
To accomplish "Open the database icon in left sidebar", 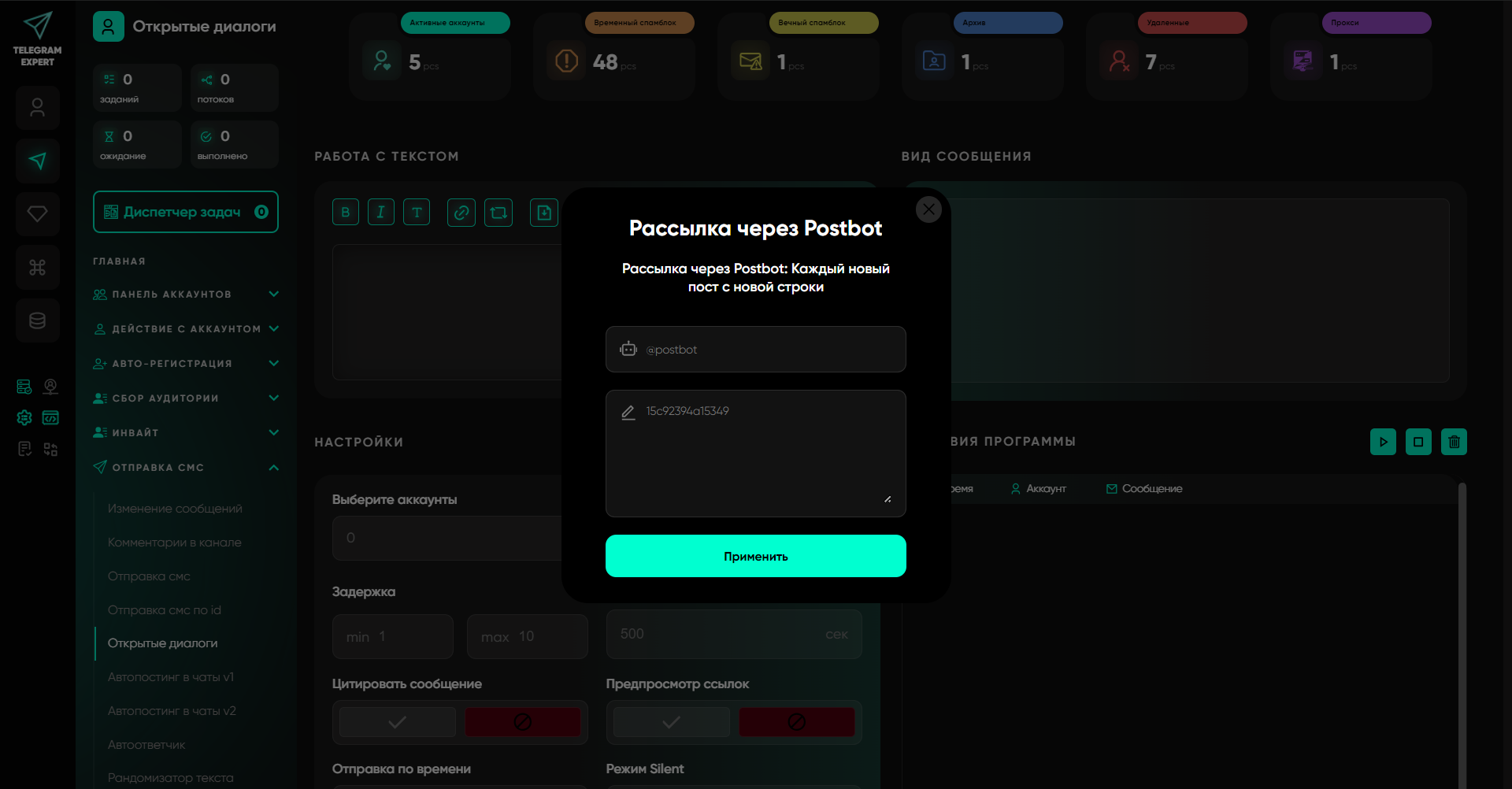I will tap(38, 320).
